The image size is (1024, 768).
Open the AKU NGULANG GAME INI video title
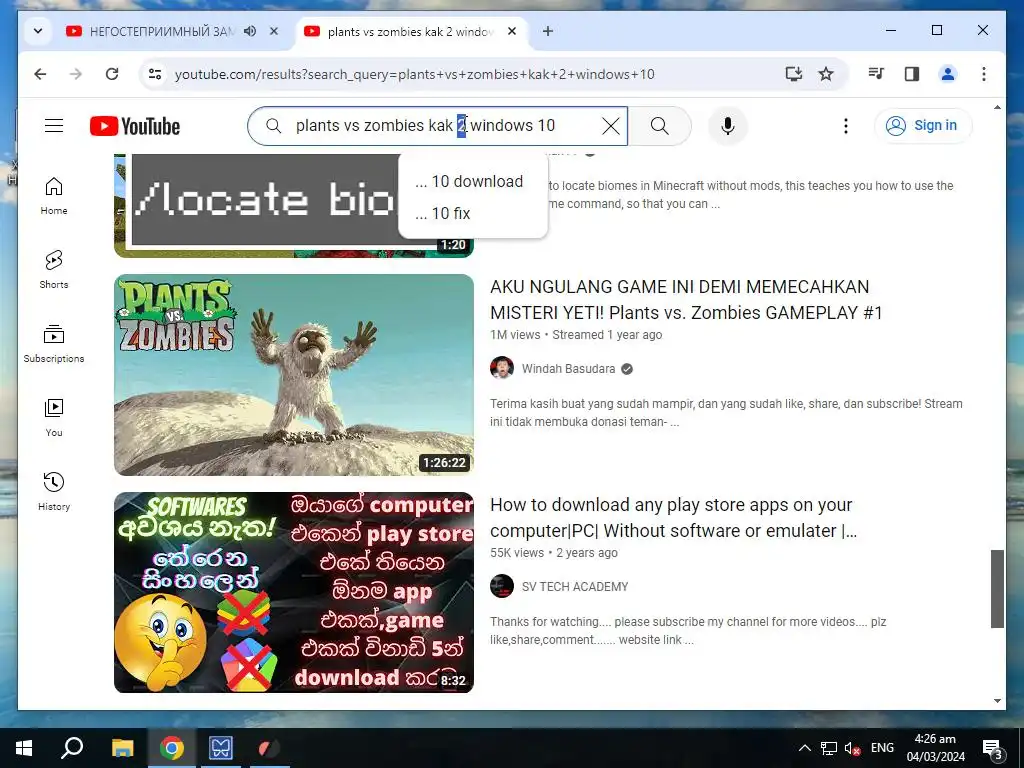686,300
